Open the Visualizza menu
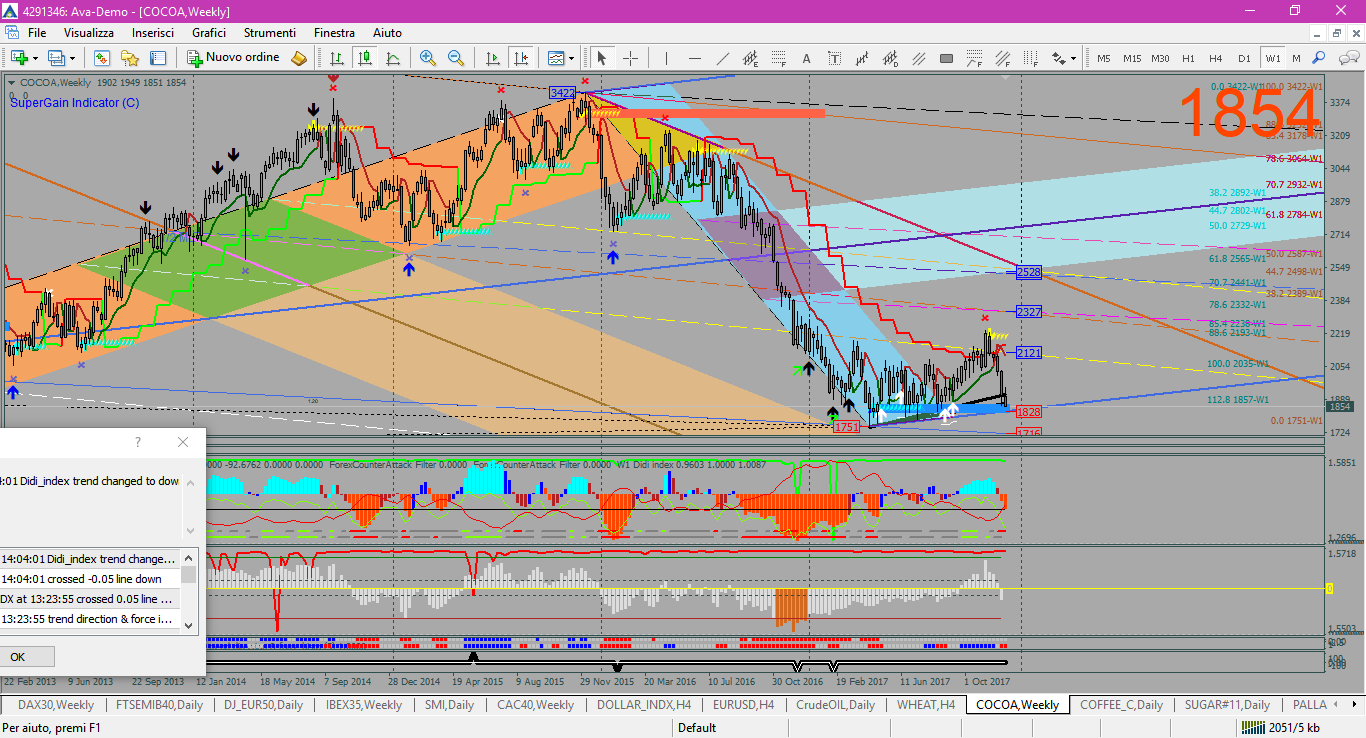The height and width of the screenshot is (738, 1366). click(x=89, y=33)
